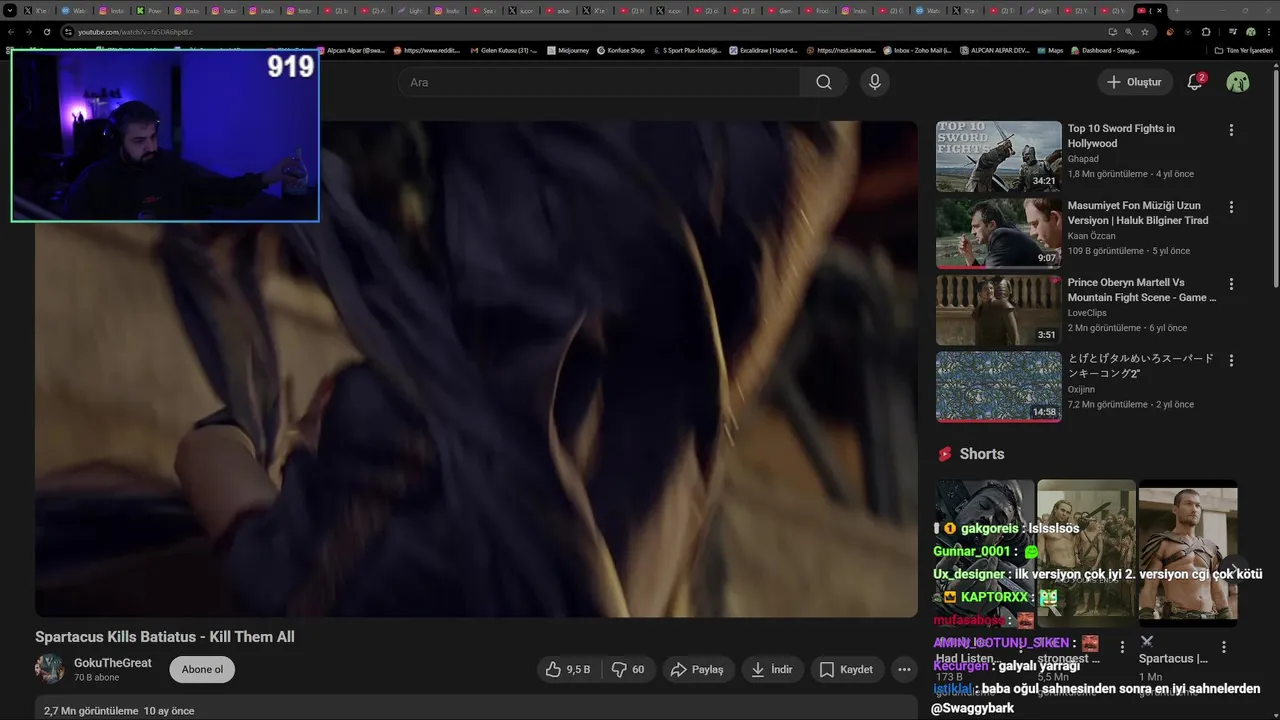The height and width of the screenshot is (720, 1280).
Task: Open the GokuTheGreat channel name link
Action: pyautogui.click(x=113, y=663)
